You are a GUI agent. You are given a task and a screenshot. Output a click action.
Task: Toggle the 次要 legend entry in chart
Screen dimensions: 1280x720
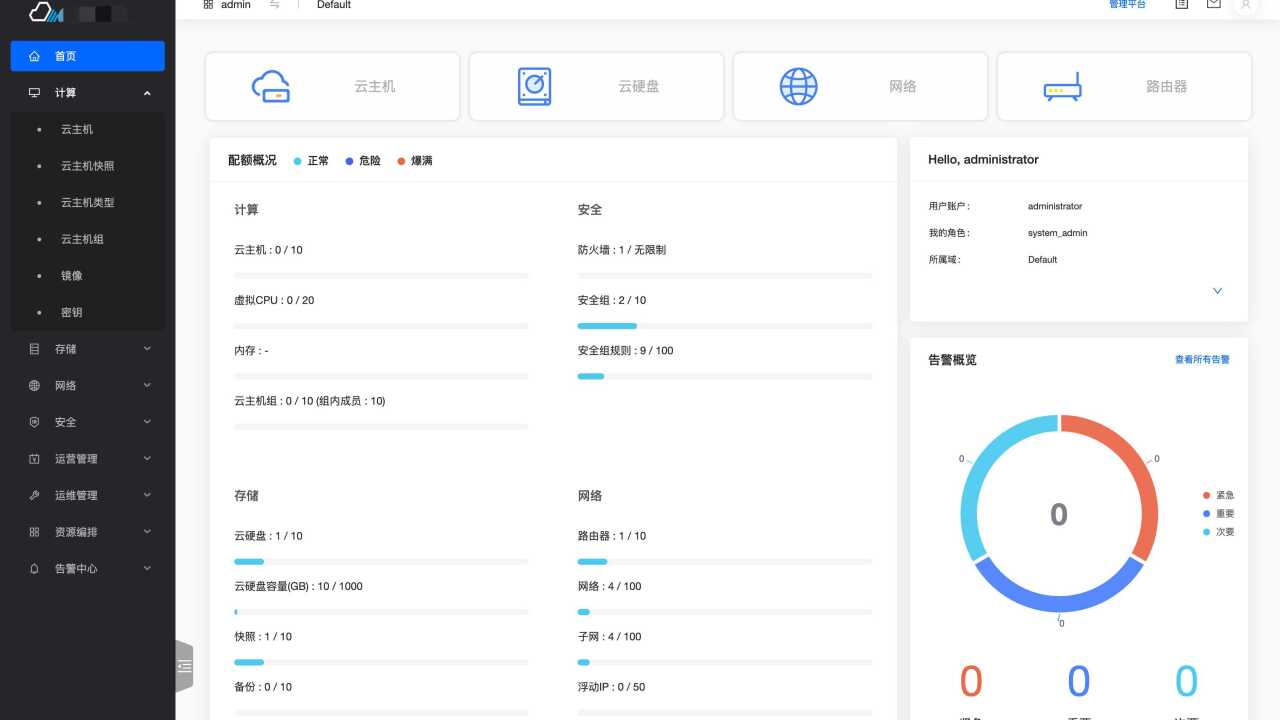pos(1218,532)
